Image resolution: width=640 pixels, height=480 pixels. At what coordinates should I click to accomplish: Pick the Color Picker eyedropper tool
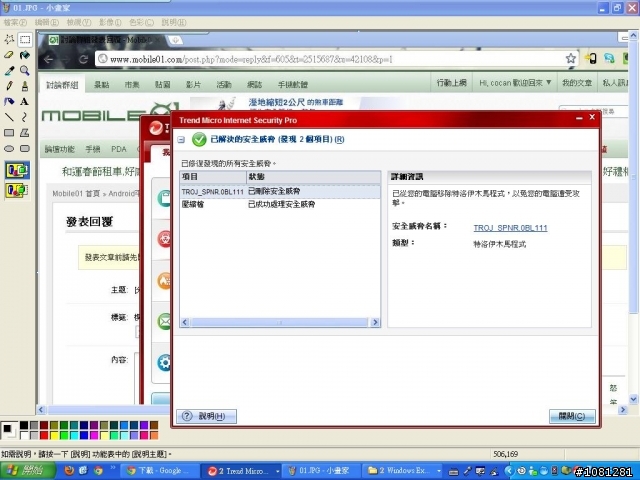pos(9,71)
